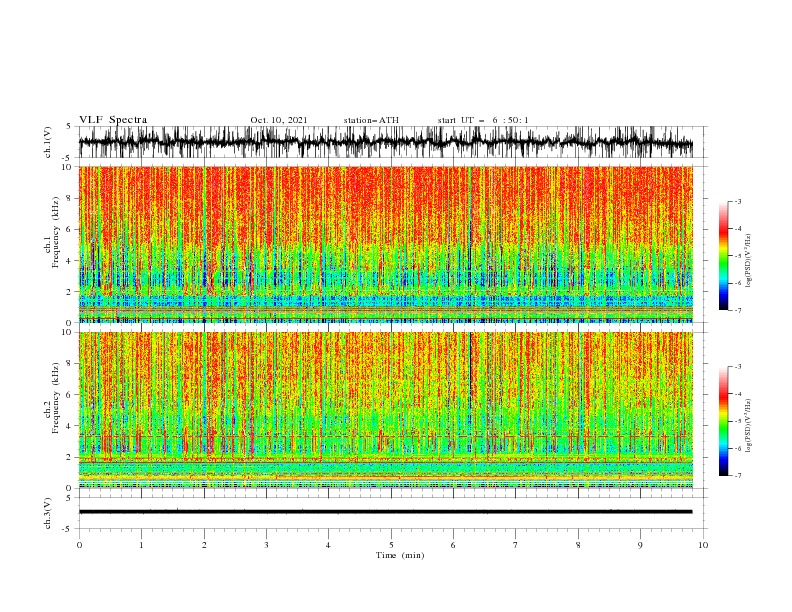This screenshot has height=612, width=792.
Task: Click time axis tick label "0"
Action: [79, 545]
